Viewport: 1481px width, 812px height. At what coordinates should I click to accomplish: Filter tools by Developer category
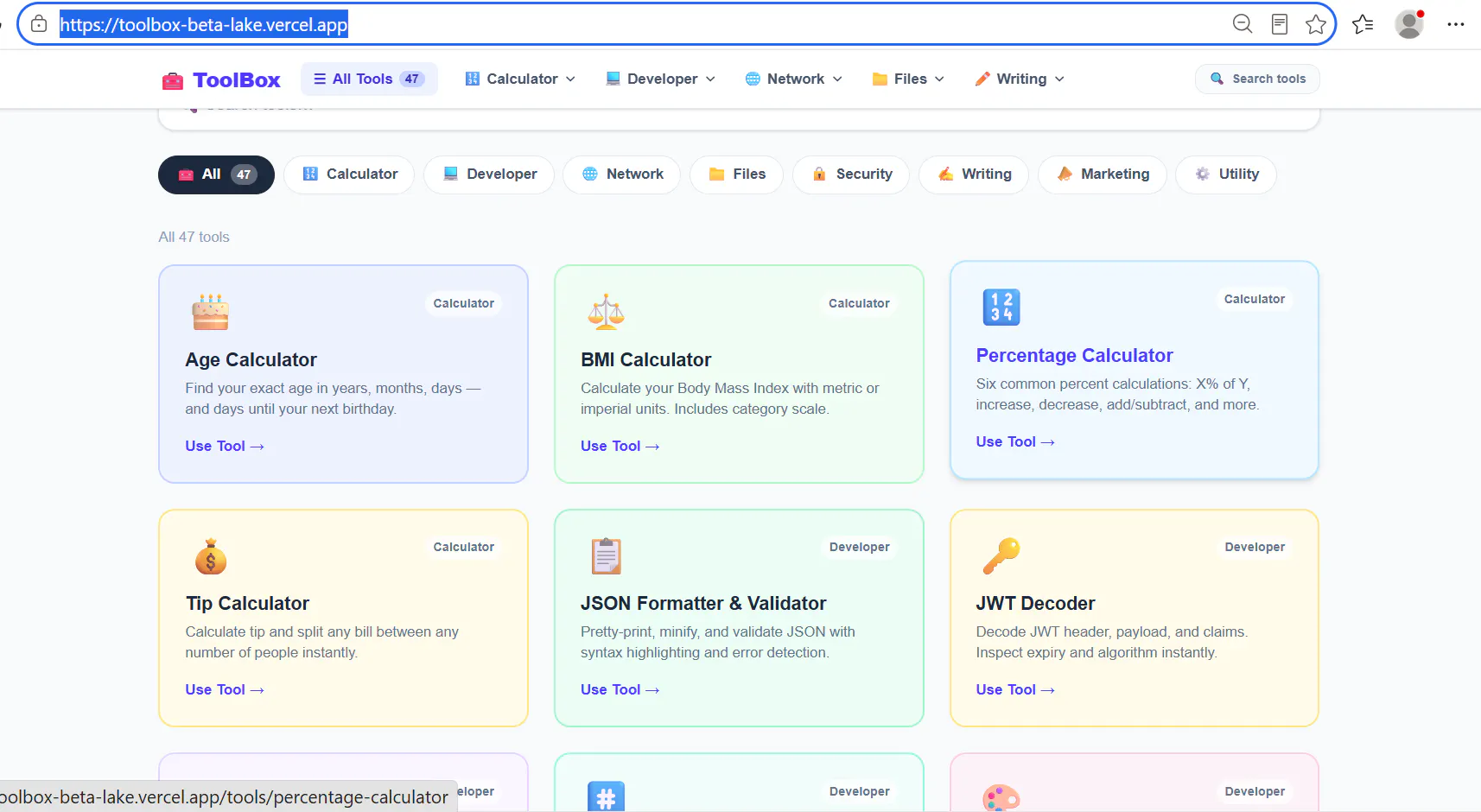[x=489, y=174]
